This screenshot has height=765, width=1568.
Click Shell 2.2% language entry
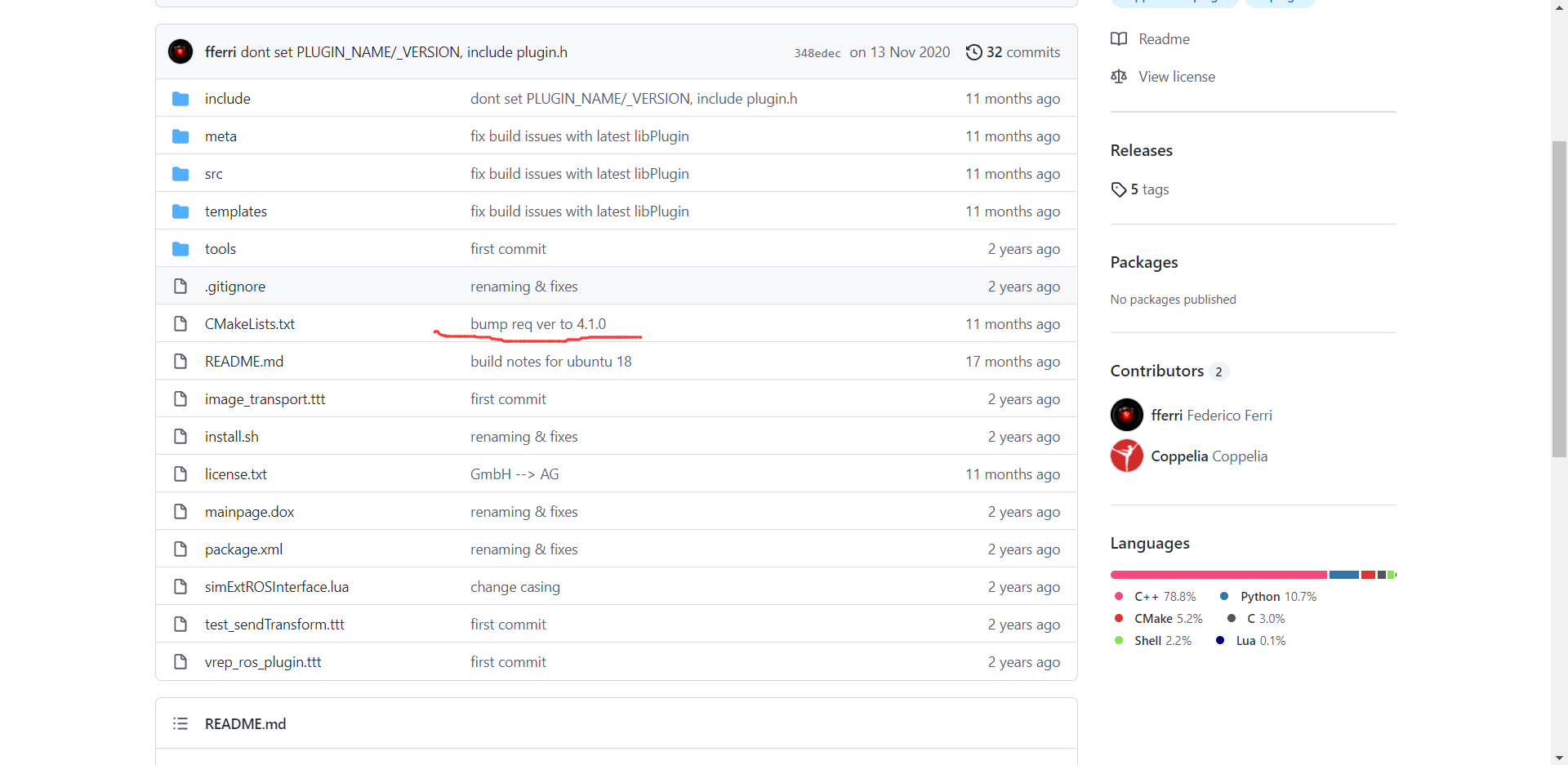click(x=1153, y=641)
